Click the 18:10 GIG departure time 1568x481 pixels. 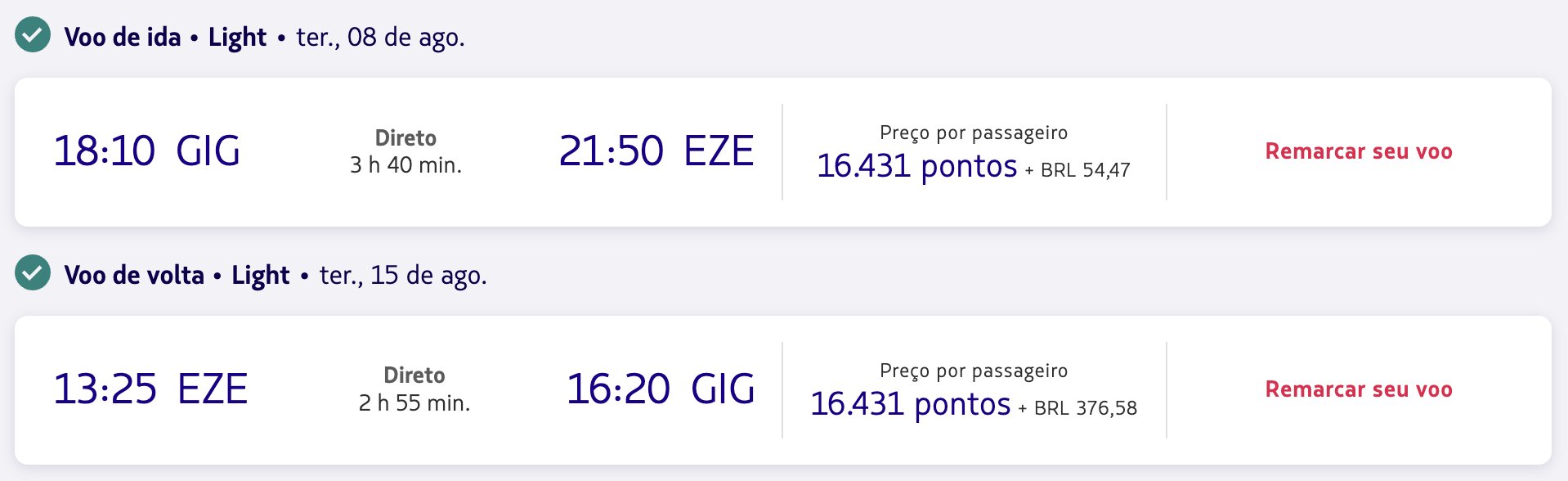coord(147,151)
